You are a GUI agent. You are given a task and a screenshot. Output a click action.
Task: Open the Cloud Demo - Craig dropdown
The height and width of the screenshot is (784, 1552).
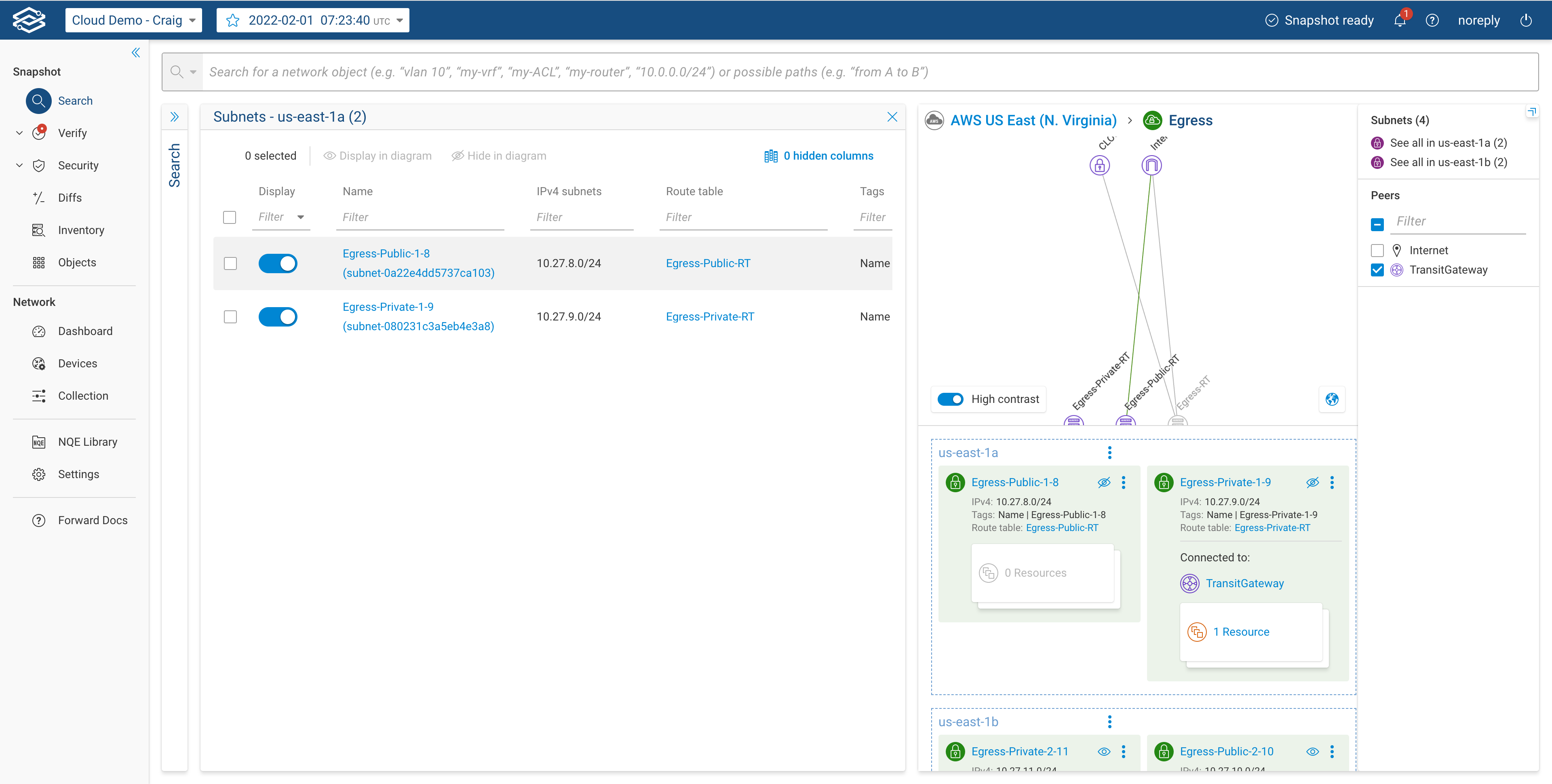[x=133, y=20]
